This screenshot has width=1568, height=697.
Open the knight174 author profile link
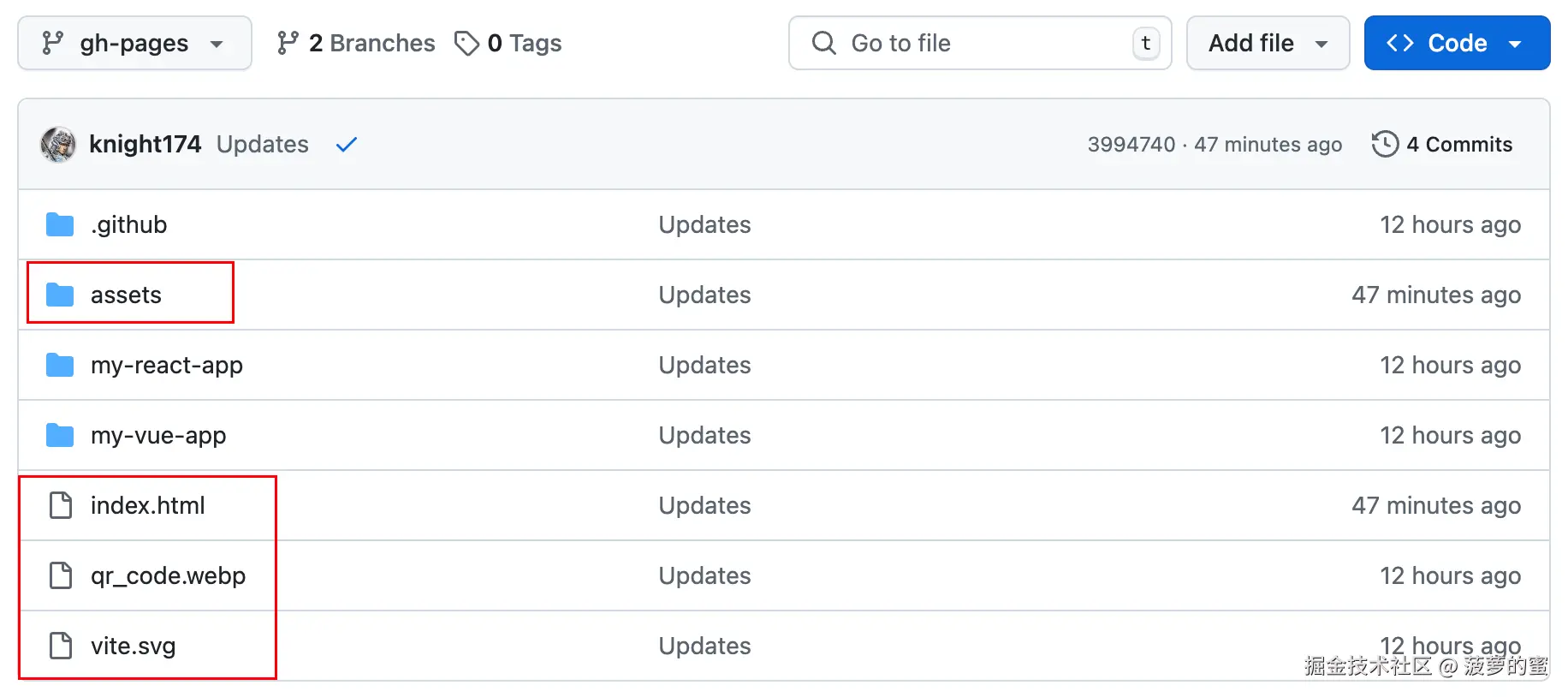(x=146, y=145)
